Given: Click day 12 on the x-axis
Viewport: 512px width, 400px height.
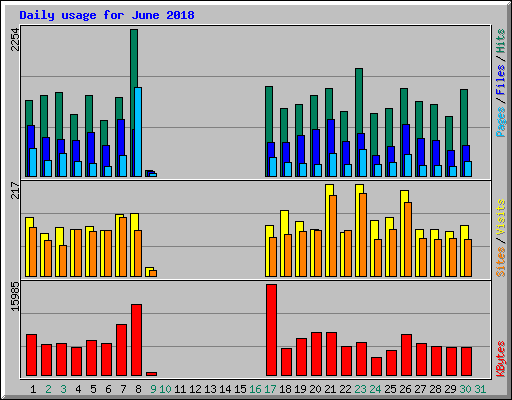Looking at the screenshot, I should (195, 389).
